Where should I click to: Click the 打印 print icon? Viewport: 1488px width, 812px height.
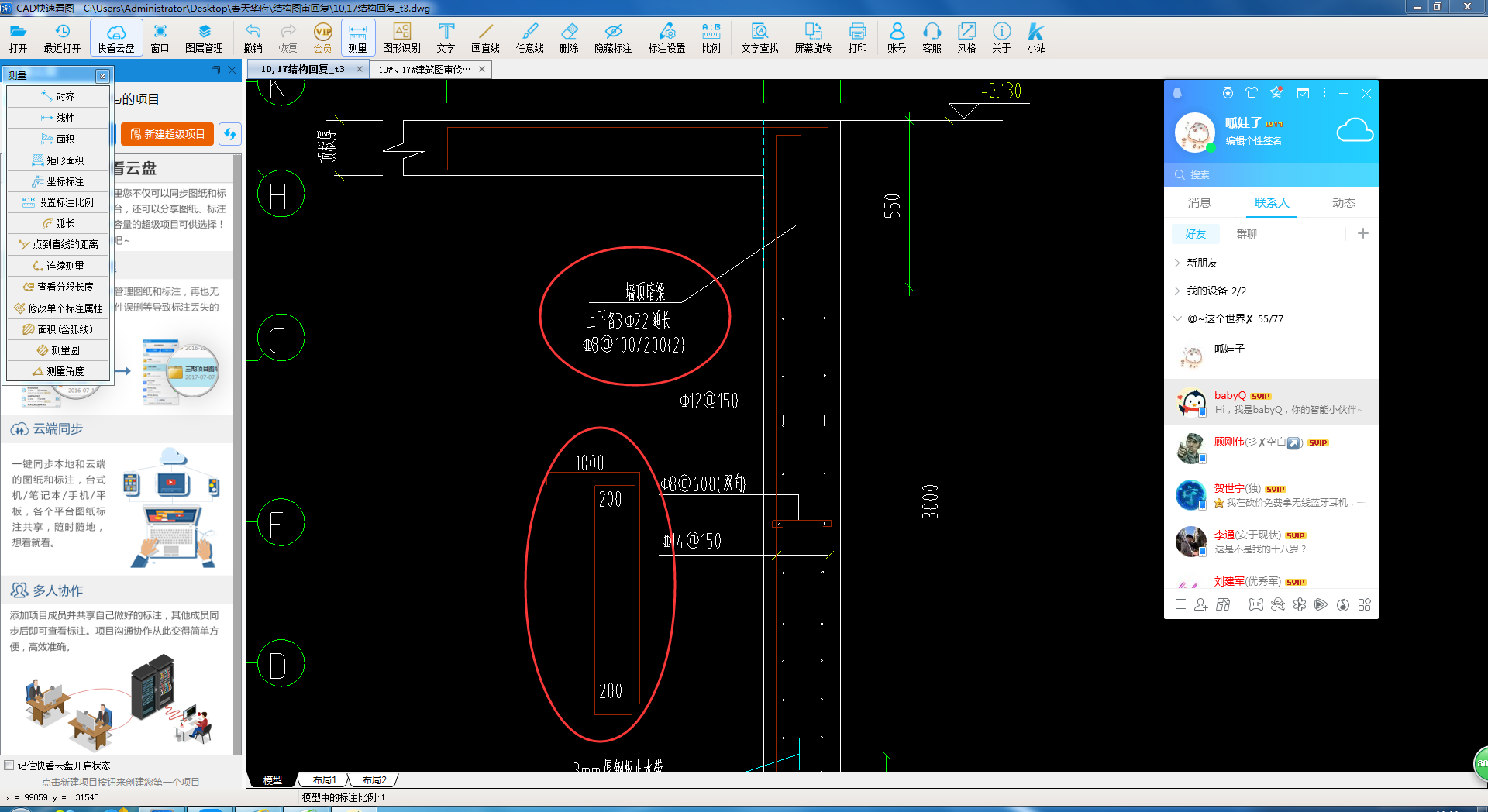point(858,38)
